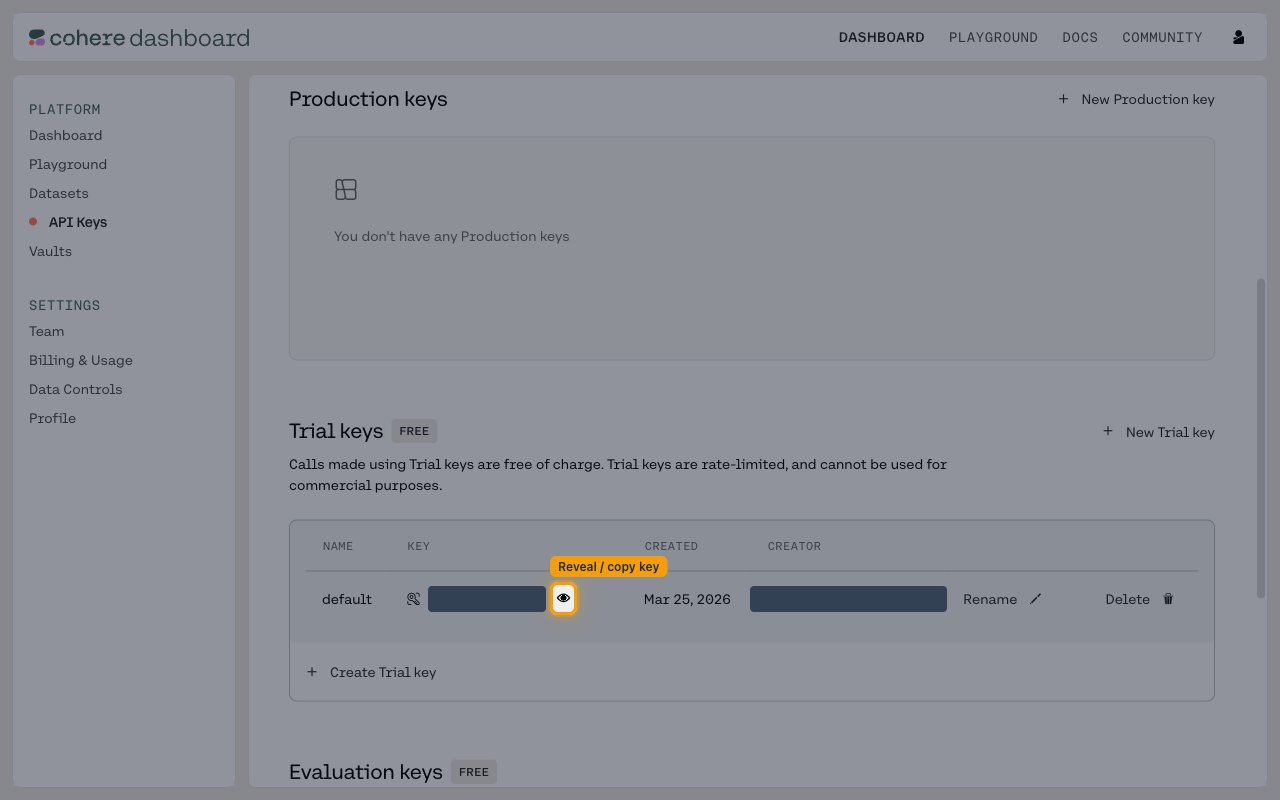Open Team settings in sidebar

click(x=46, y=331)
